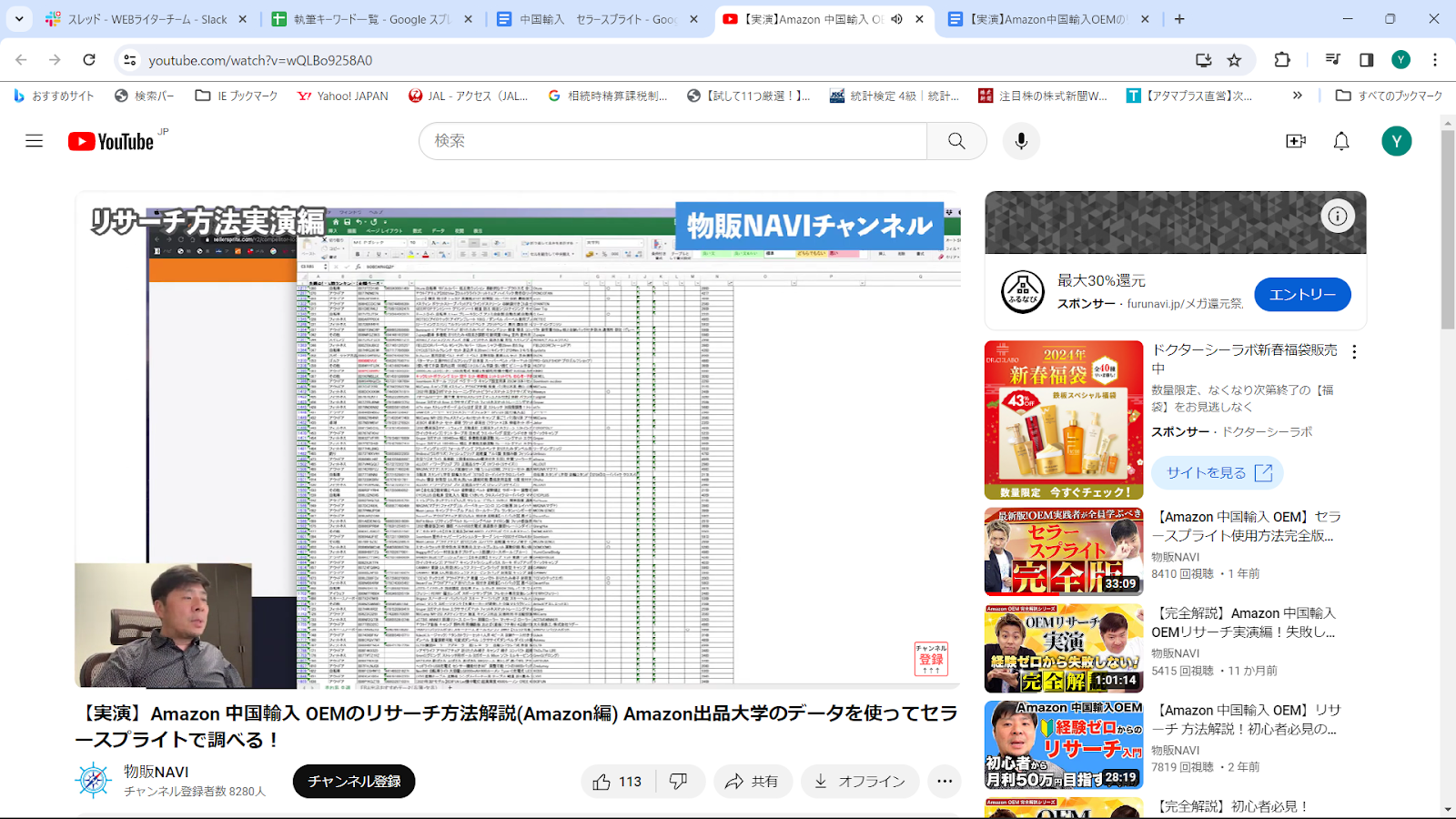Click the YouTube search input field
The height and width of the screenshot is (819, 1456).
[673, 141]
